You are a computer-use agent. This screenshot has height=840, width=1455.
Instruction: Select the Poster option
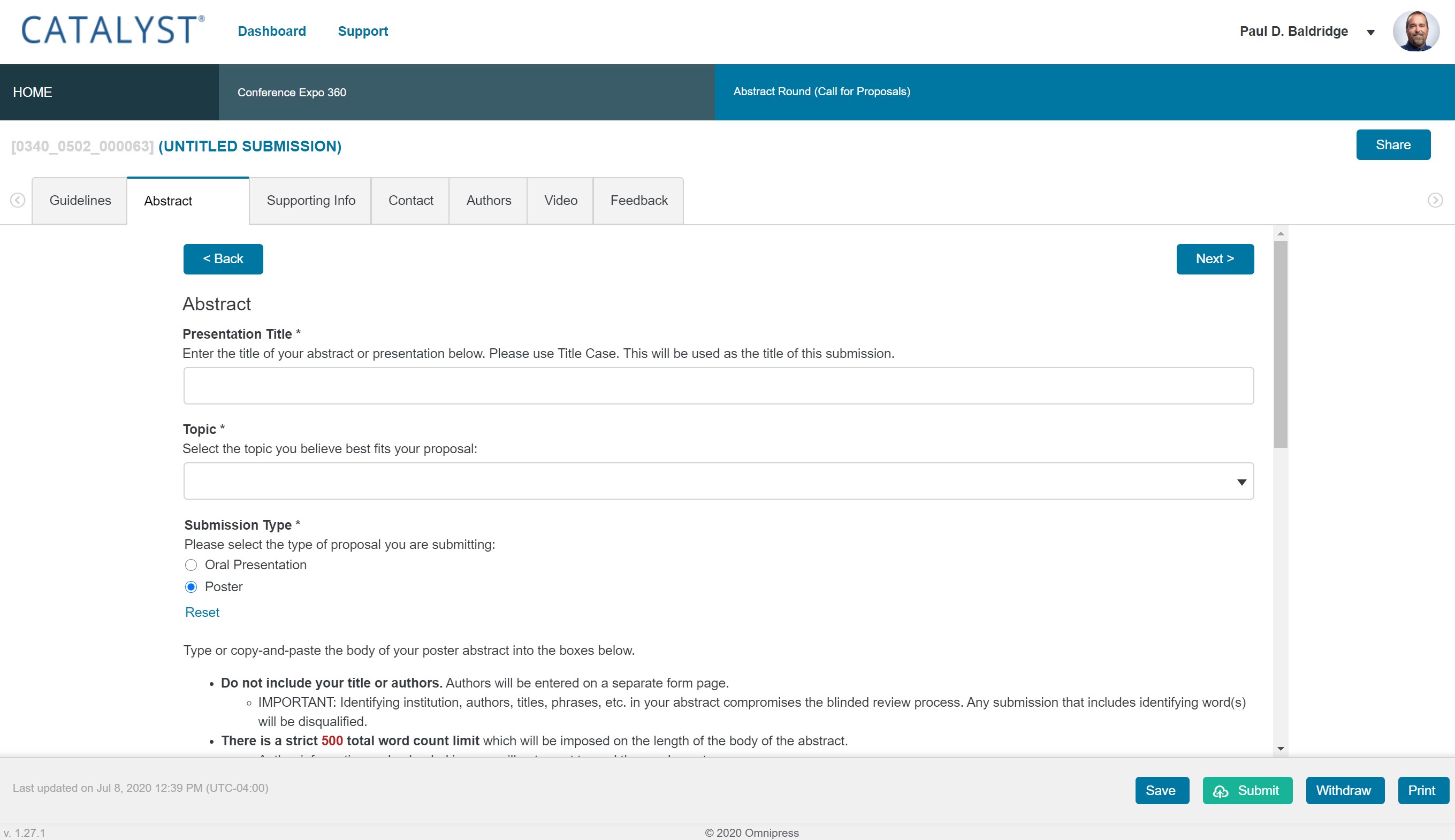tap(192, 587)
